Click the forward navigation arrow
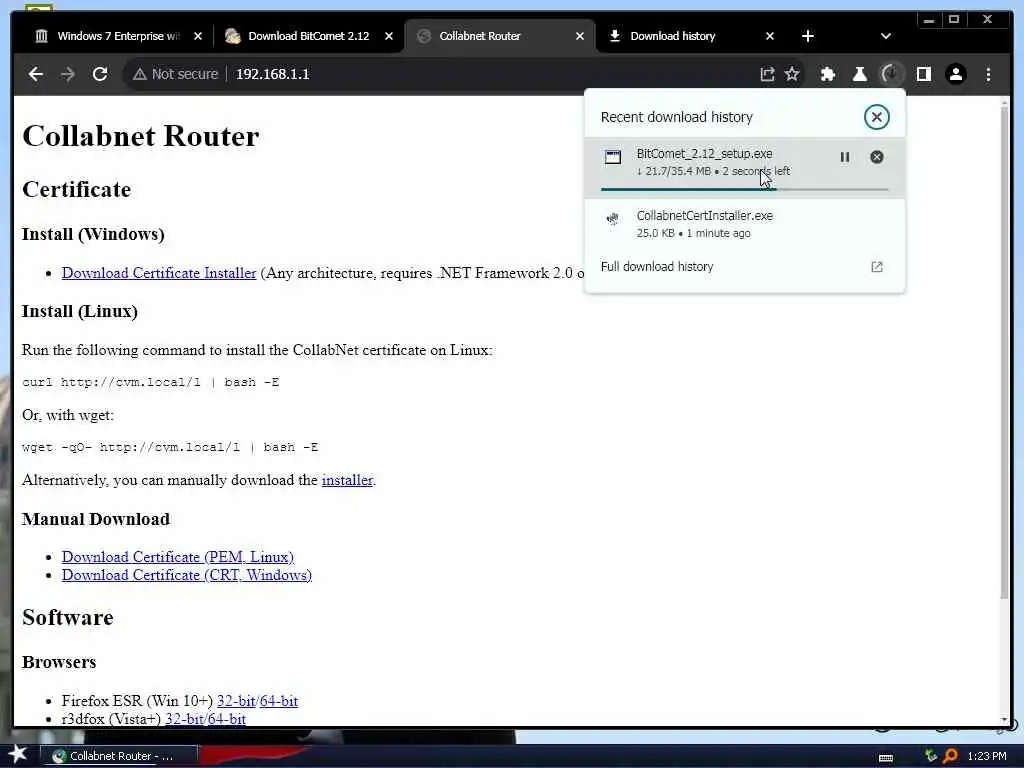The height and width of the screenshot is (768, 1024). click(x=68, y=74)
